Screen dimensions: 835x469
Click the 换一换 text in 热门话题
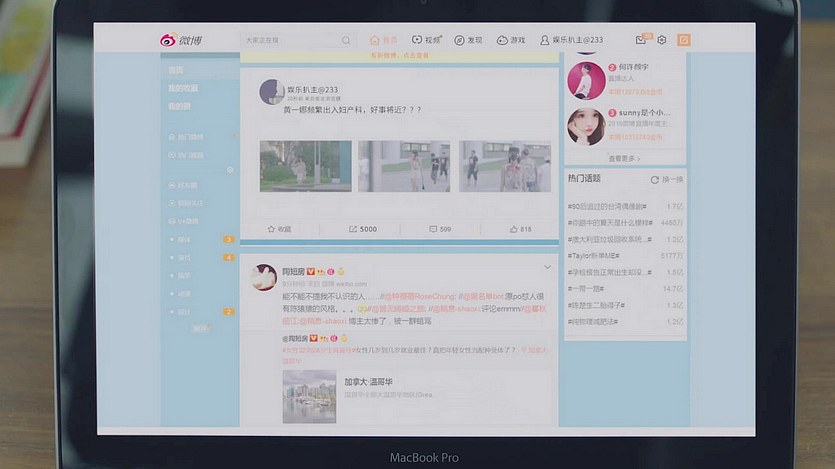[673, 179]
